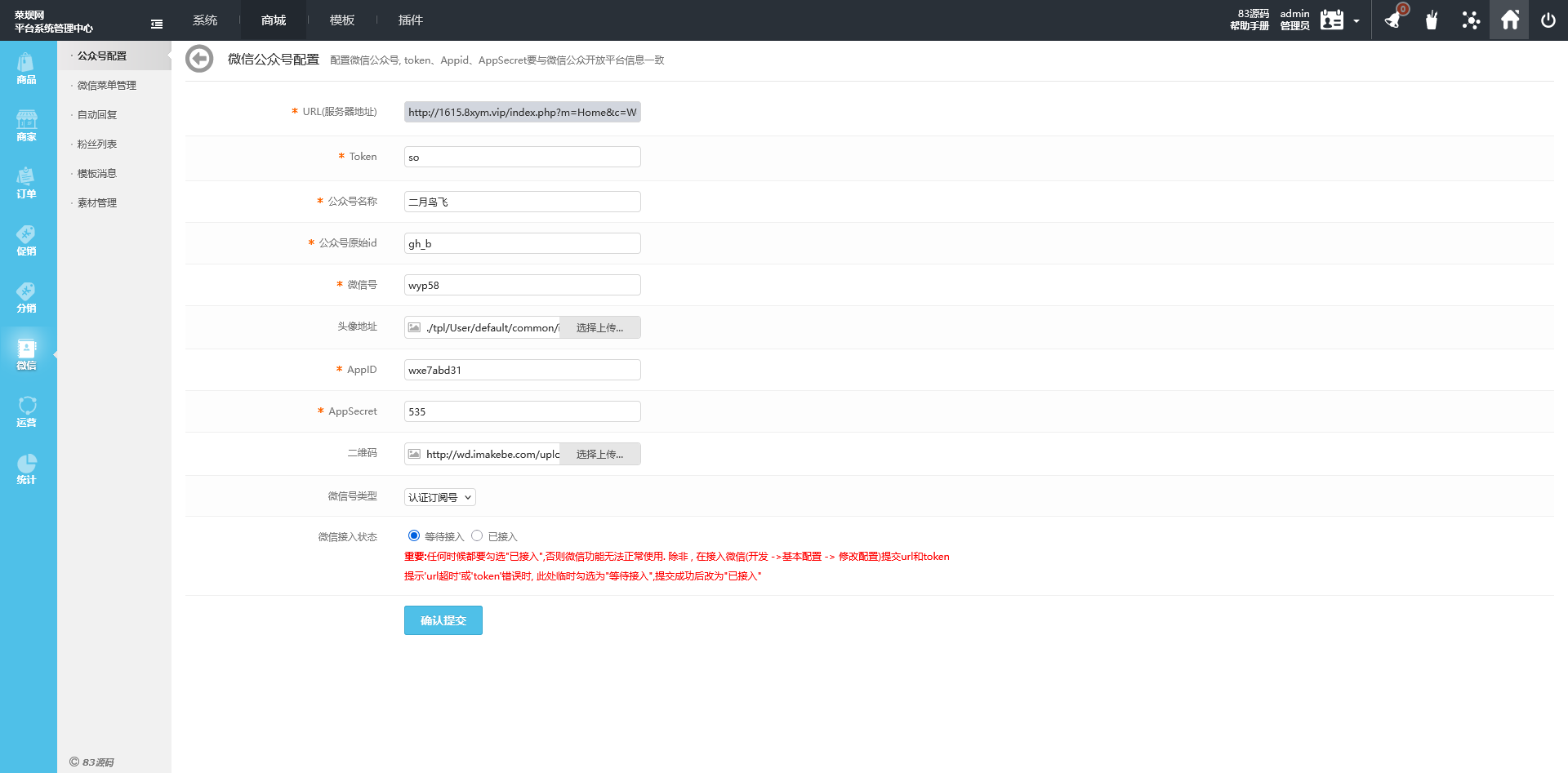This screenshot has width=1568, height=773.
Task: Focus the URL(服务器地址) field
Action: tap(523, 112)
